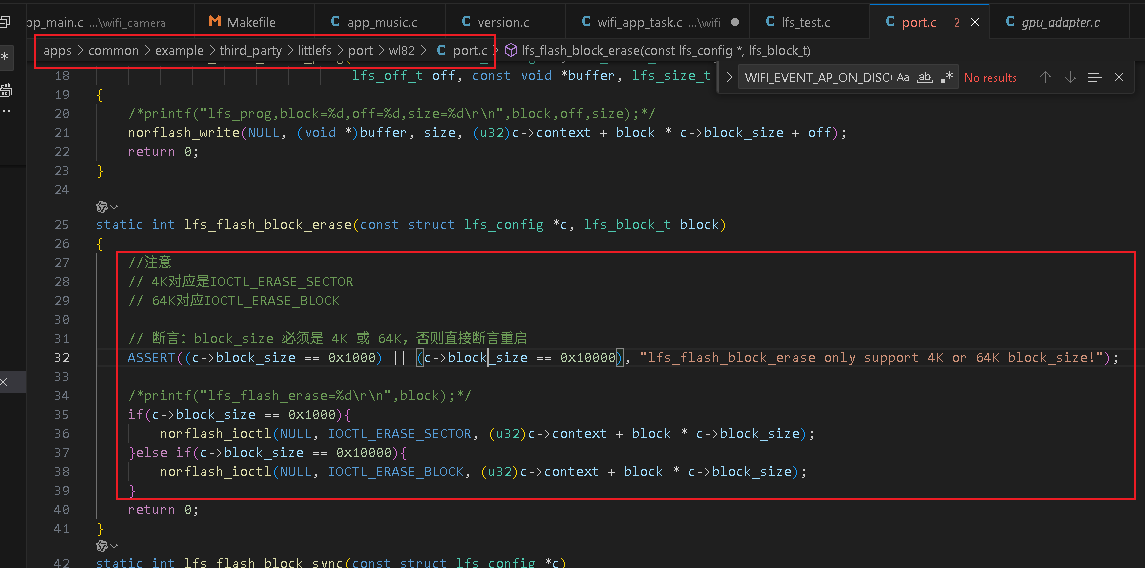
Task: Switch to the app_music.c tab
Action: pyautogui.click(x=373, y=23)
